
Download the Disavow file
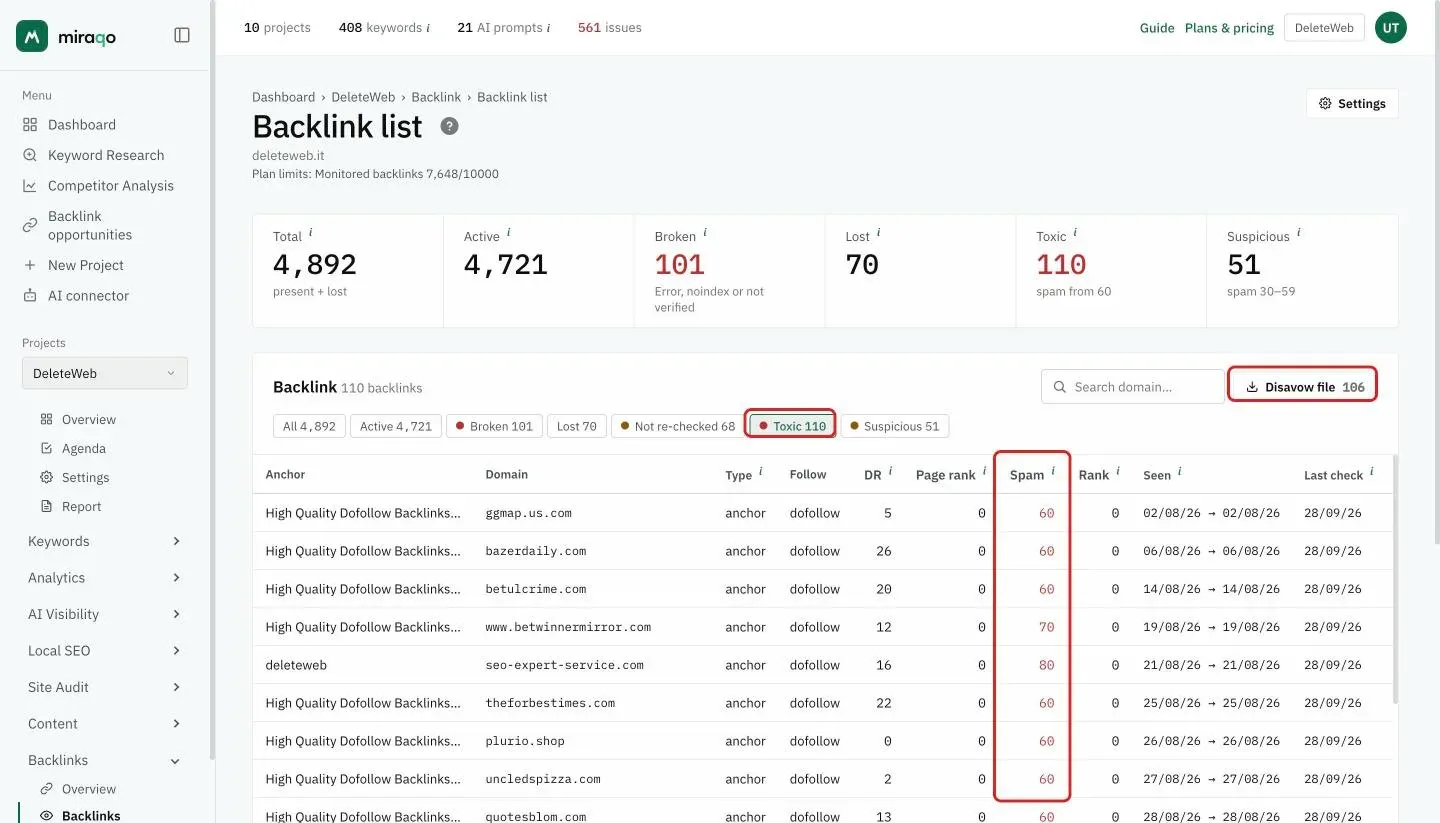(1303, 386)
